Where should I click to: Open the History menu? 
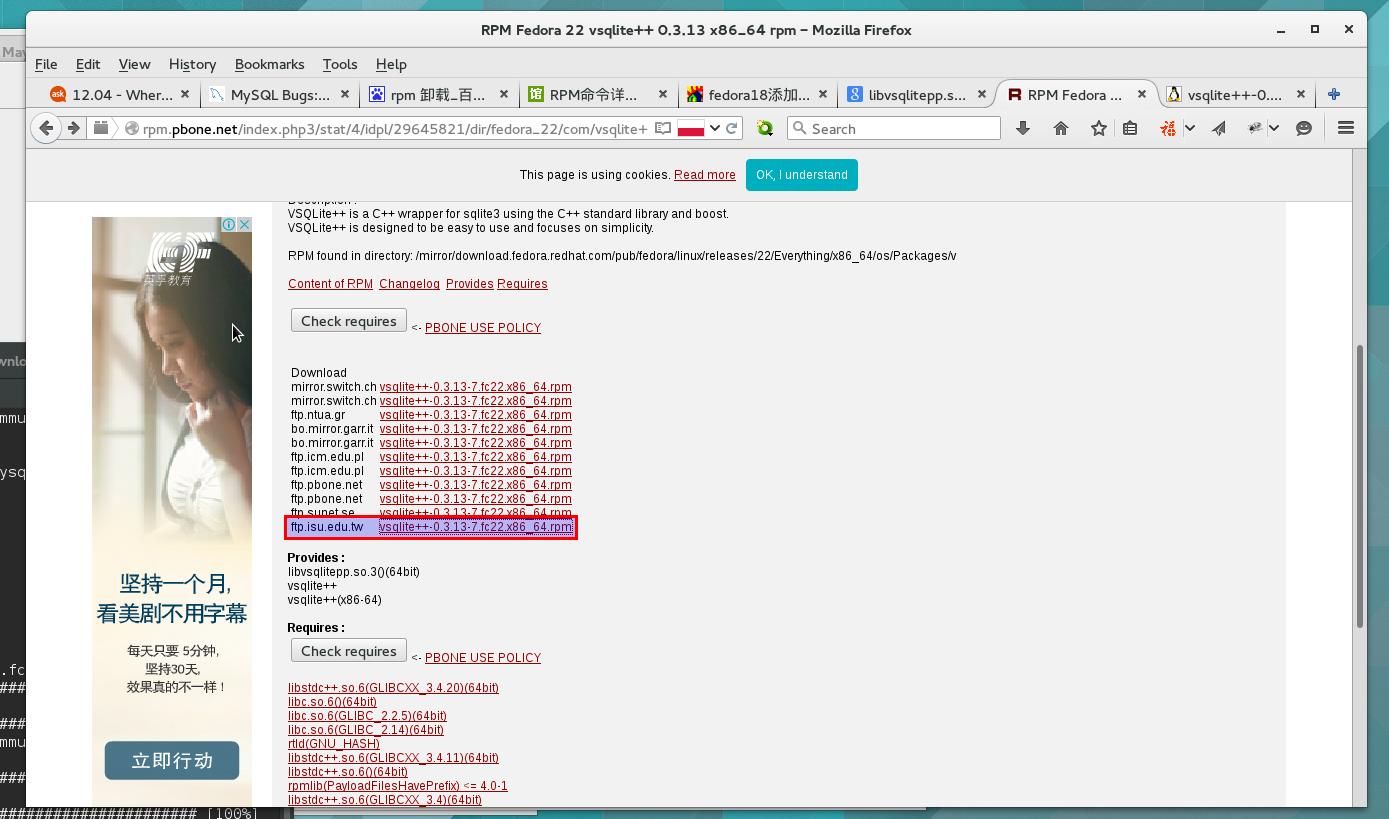(x=192, y=64)
